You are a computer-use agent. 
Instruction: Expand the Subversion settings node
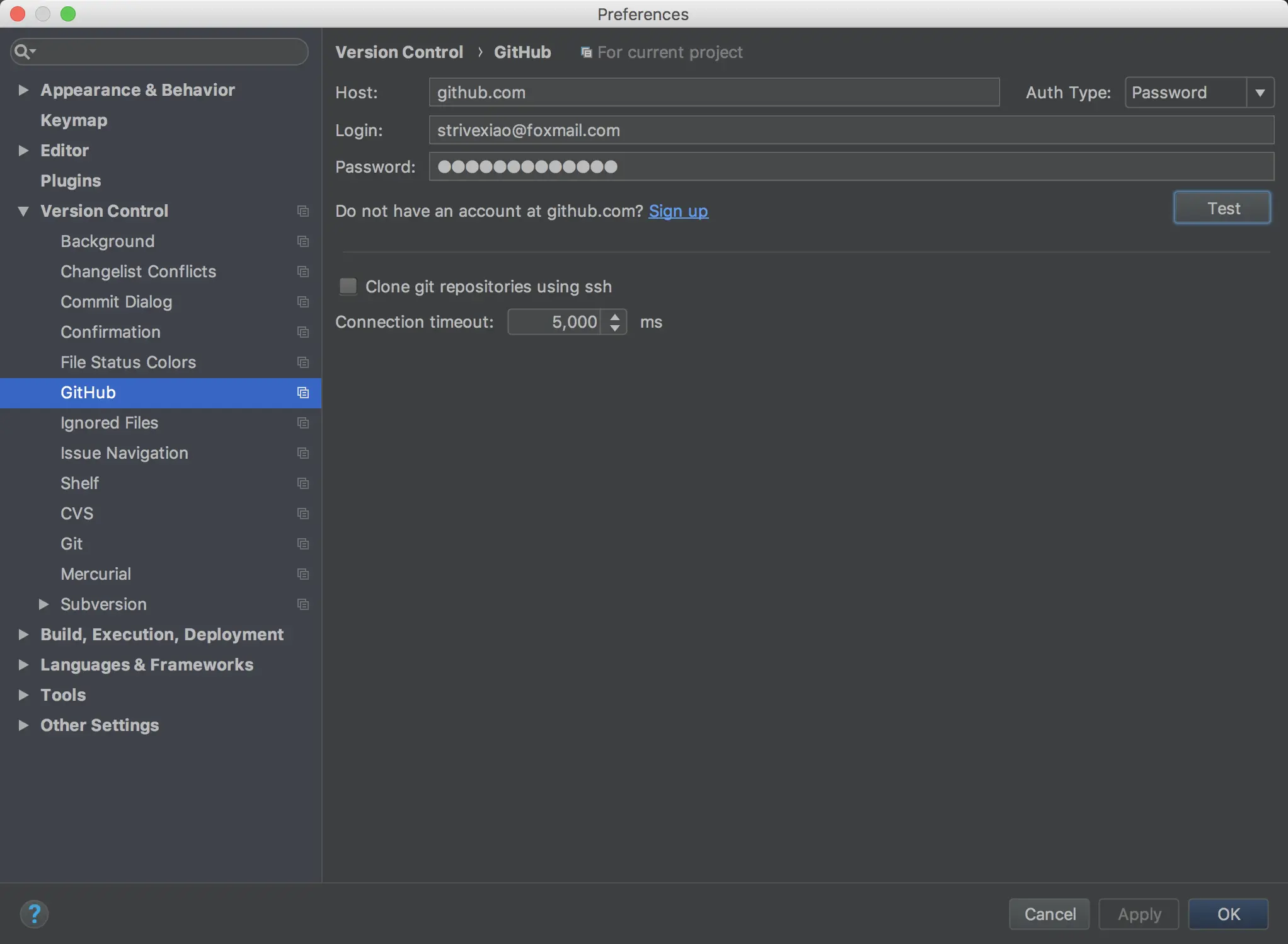[43, 604]
